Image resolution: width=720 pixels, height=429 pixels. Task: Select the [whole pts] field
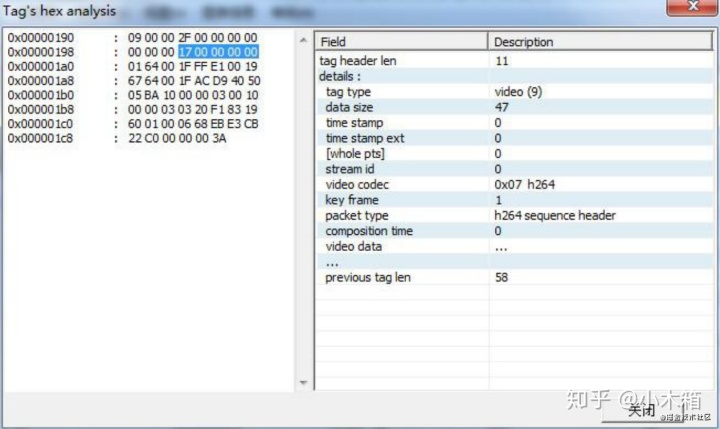[x=355, y=154]
